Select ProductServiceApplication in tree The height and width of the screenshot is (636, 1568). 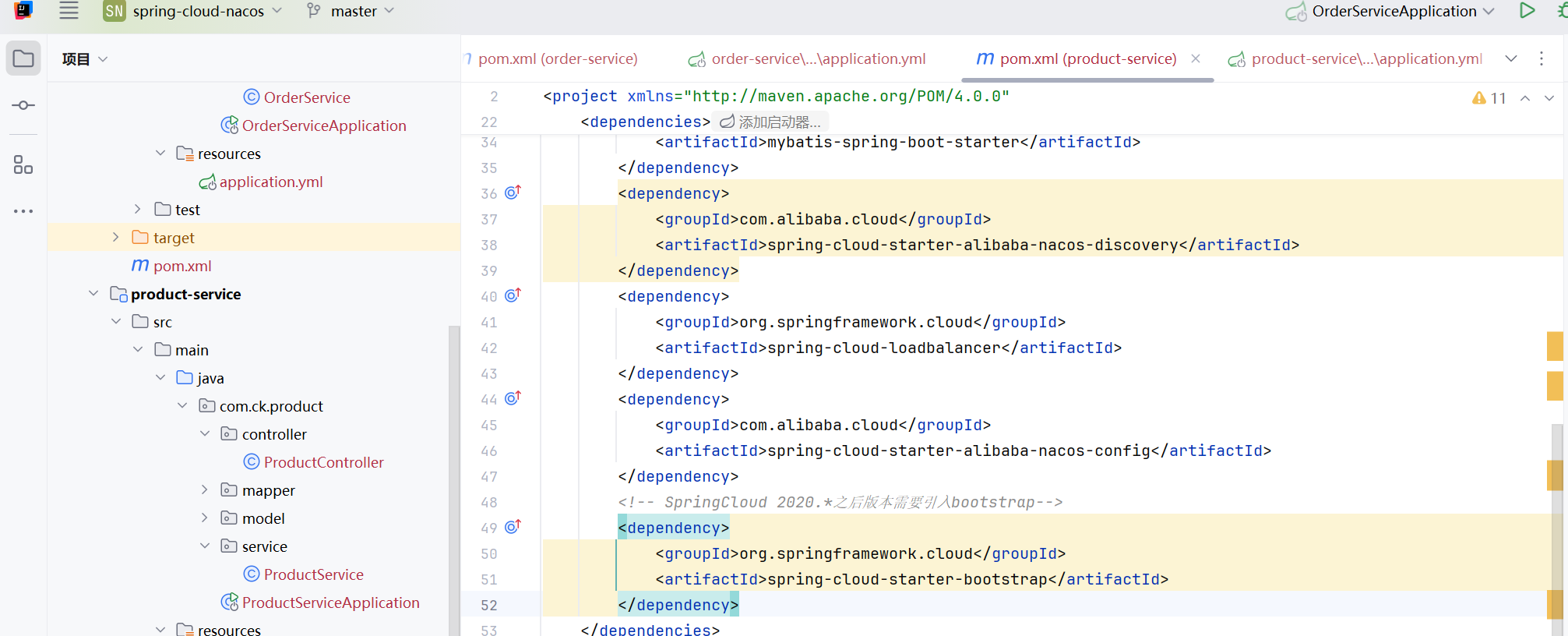331,602
